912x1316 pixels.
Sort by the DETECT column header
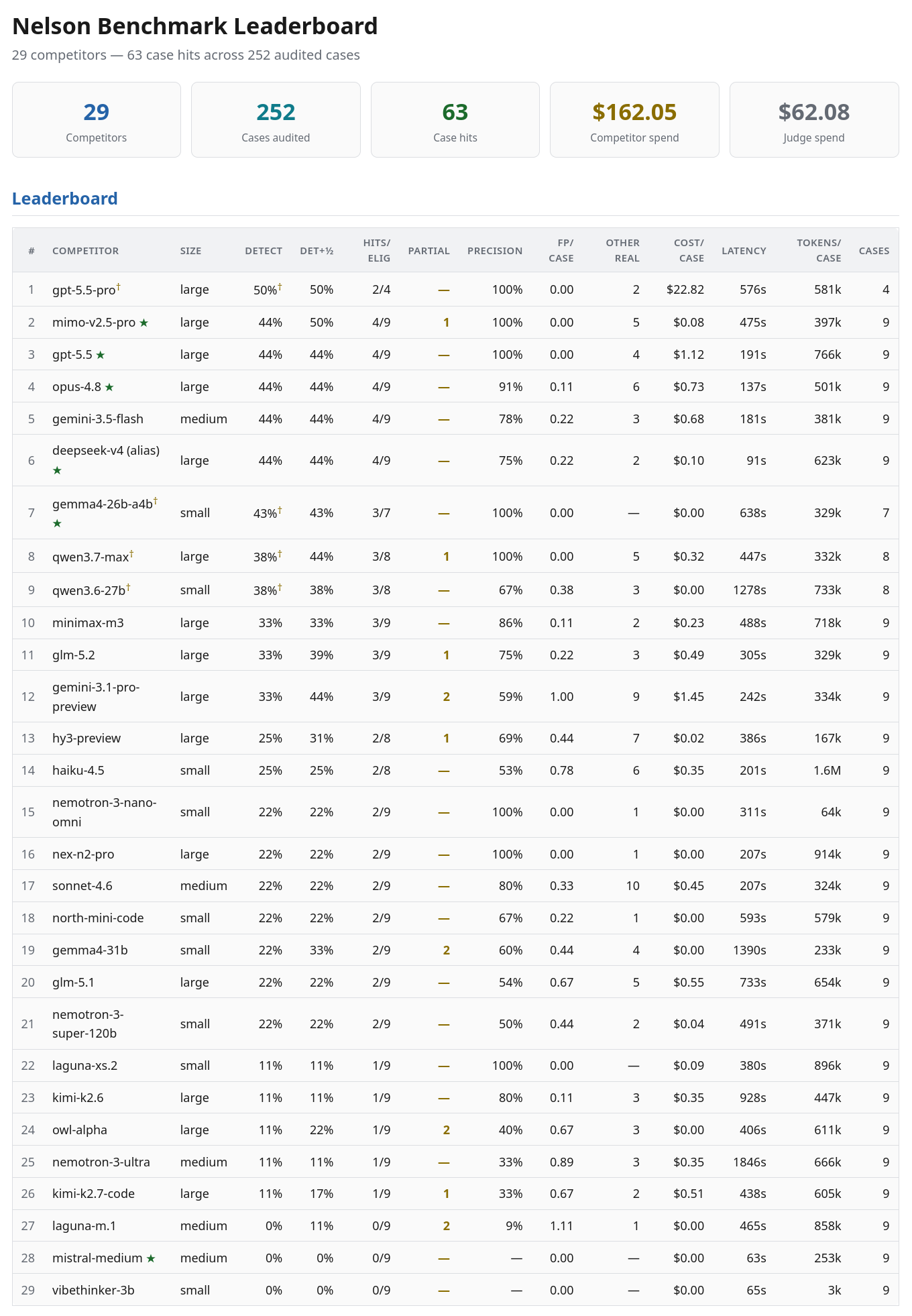(264, 251)
